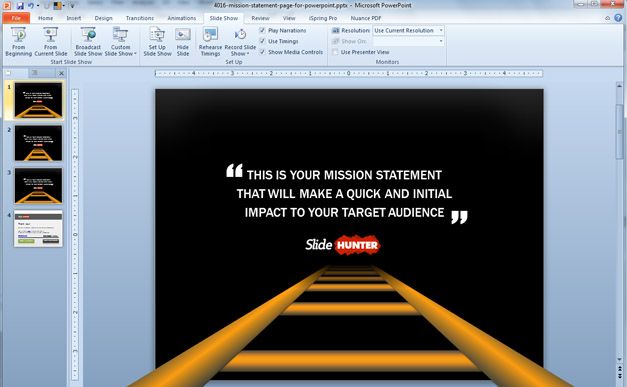Click the vertical scrollbar of slide area
The image size is (627, 387).
(x=619, y=224)
